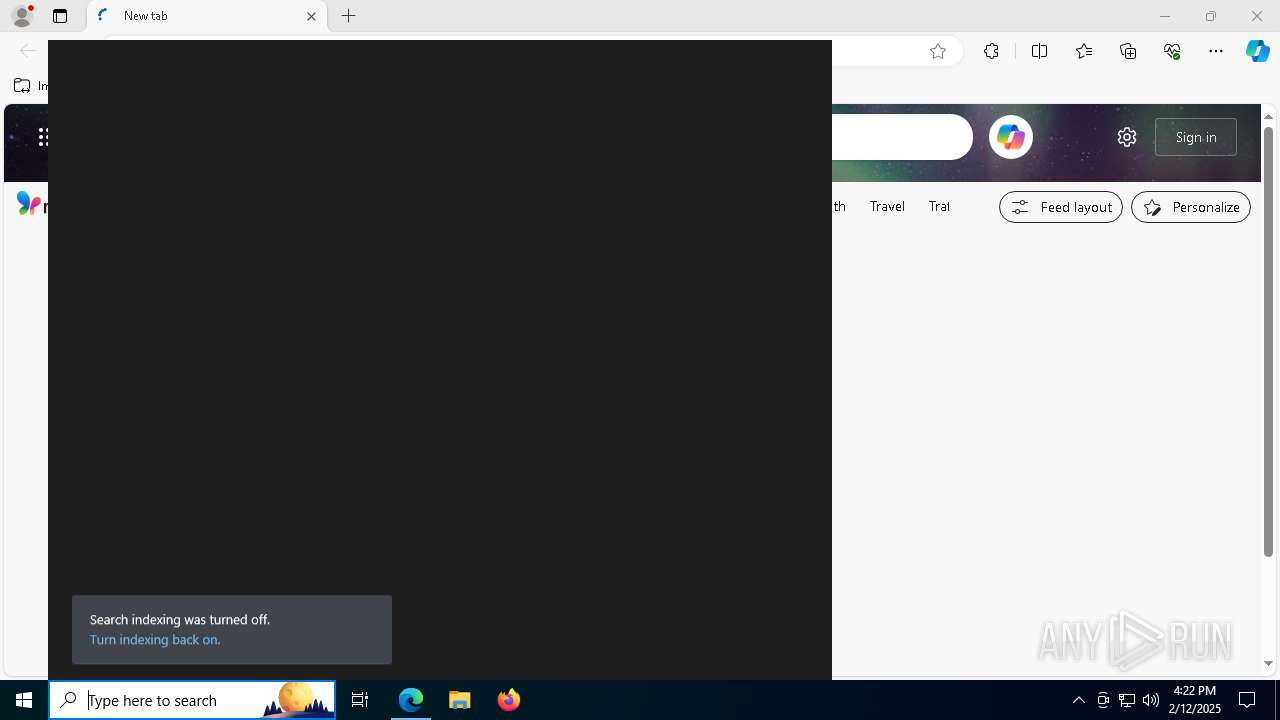
Task: Open the tab actions menu icon
Action: coord(60,16)
